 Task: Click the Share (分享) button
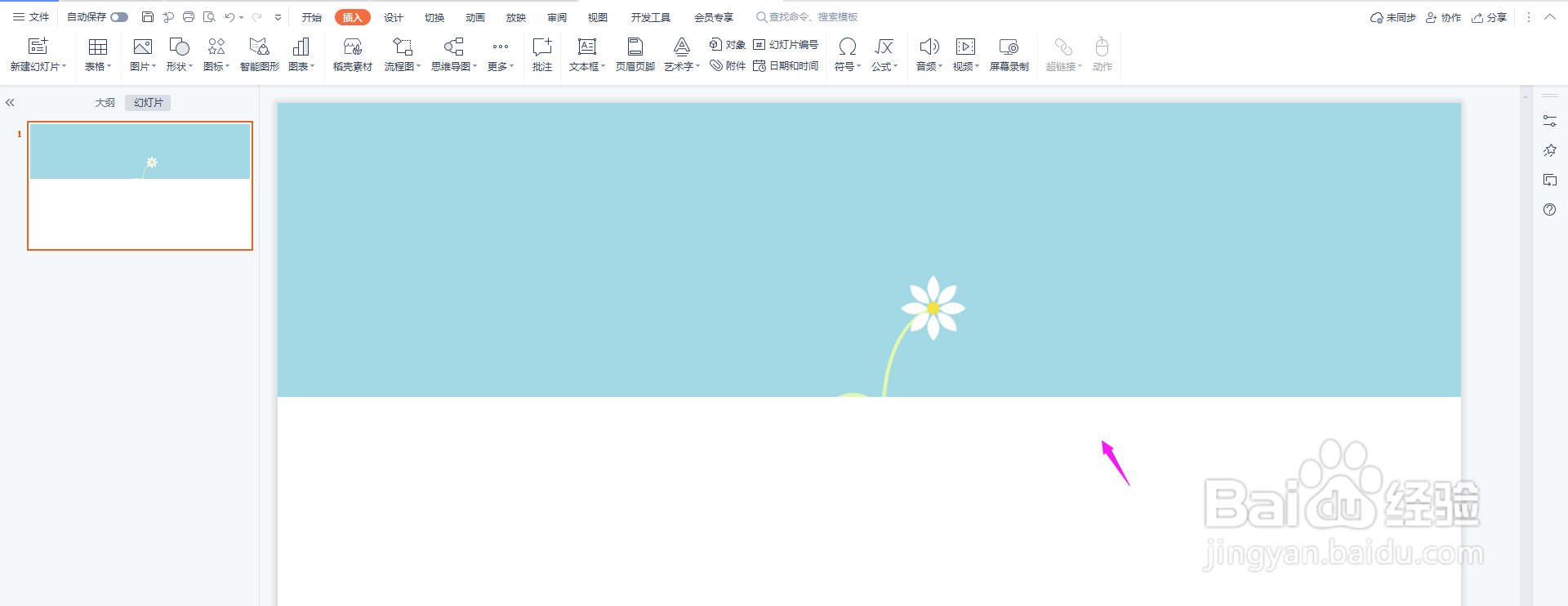(1489, 17)
